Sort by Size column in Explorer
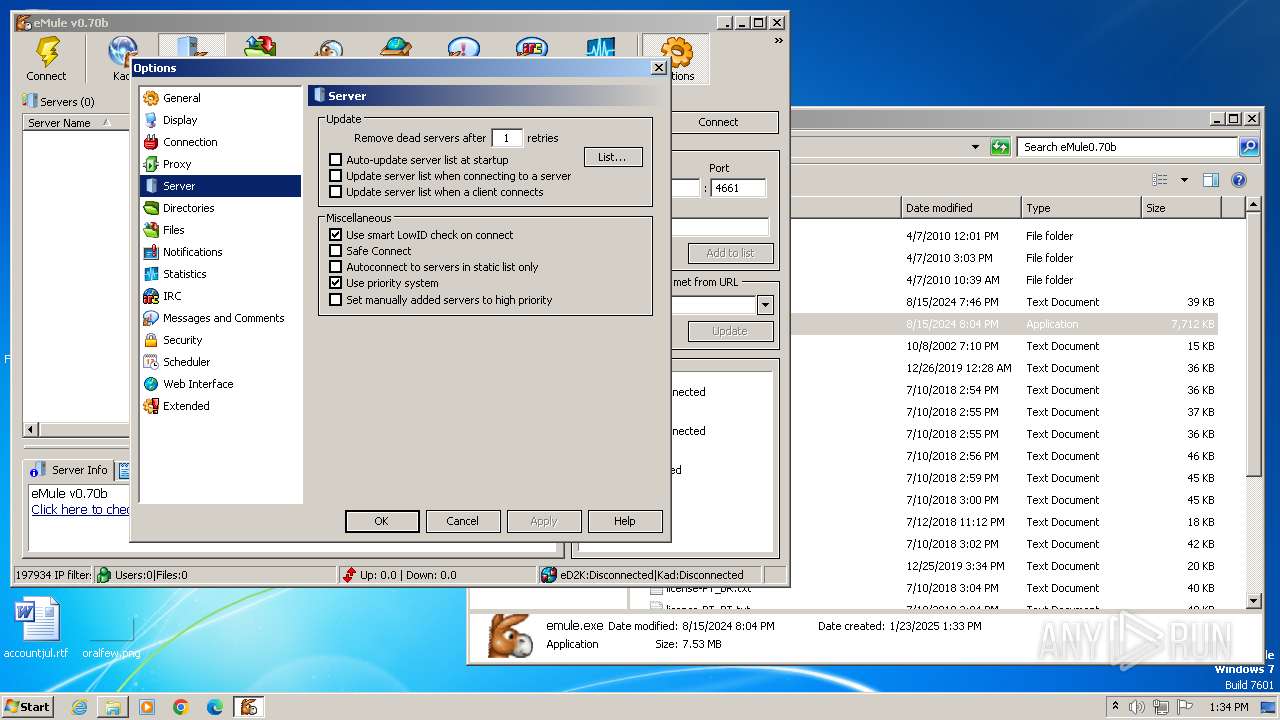1280x720 pixels. click(1182, 208)
